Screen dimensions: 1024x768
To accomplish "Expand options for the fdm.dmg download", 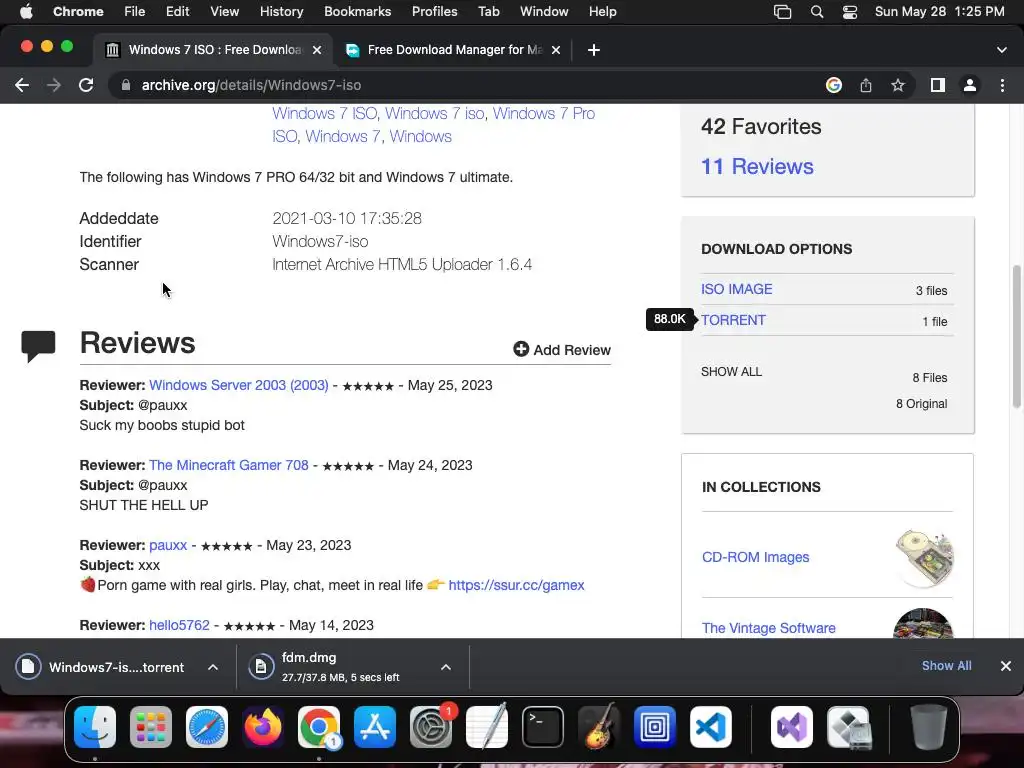I will tap(445, 667).
